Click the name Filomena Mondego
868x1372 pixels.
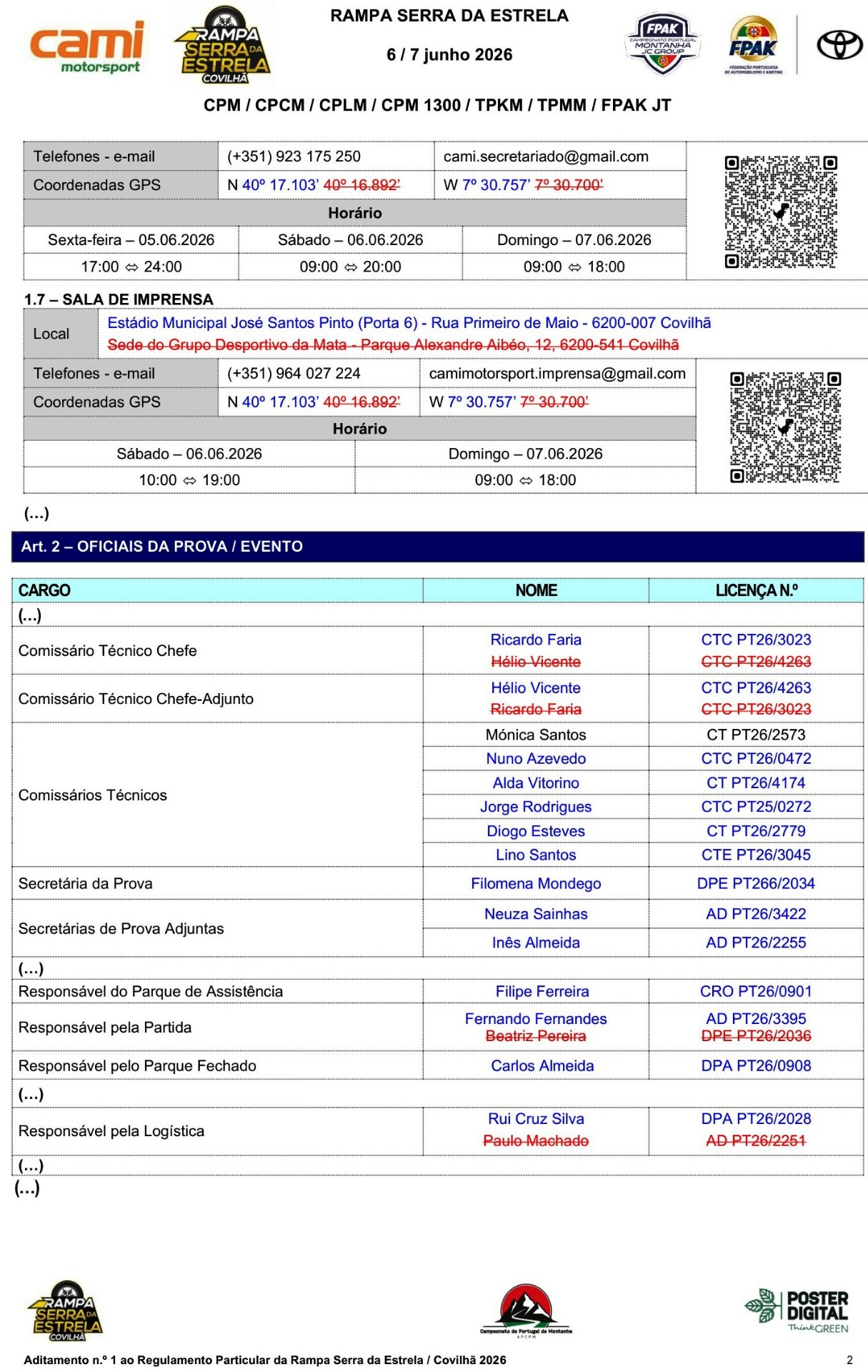click(536, 883)
